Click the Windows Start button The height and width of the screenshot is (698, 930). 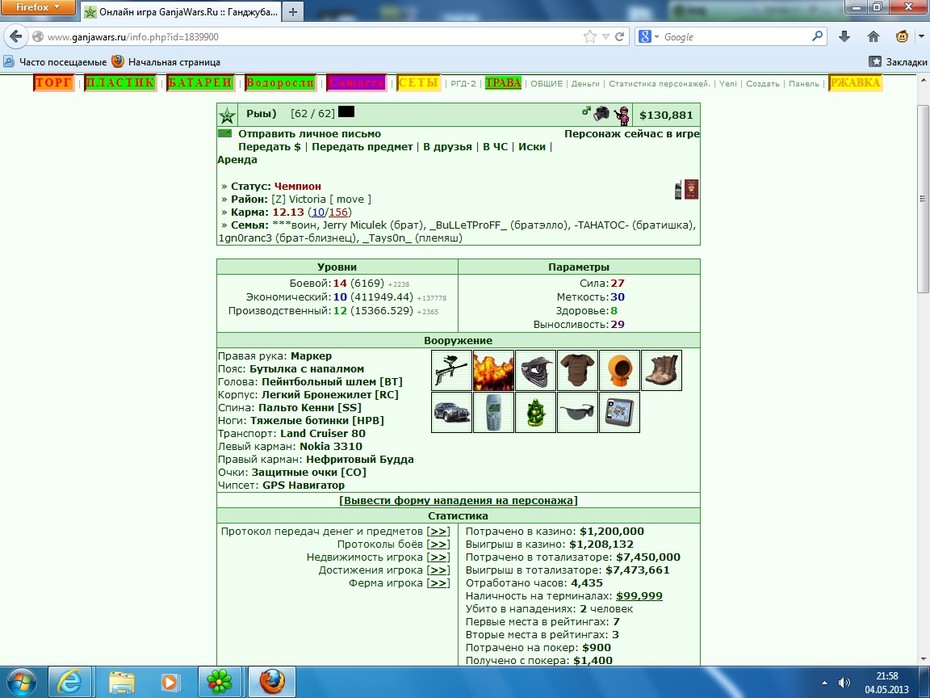pyautogui.click(x=21, y=682)
